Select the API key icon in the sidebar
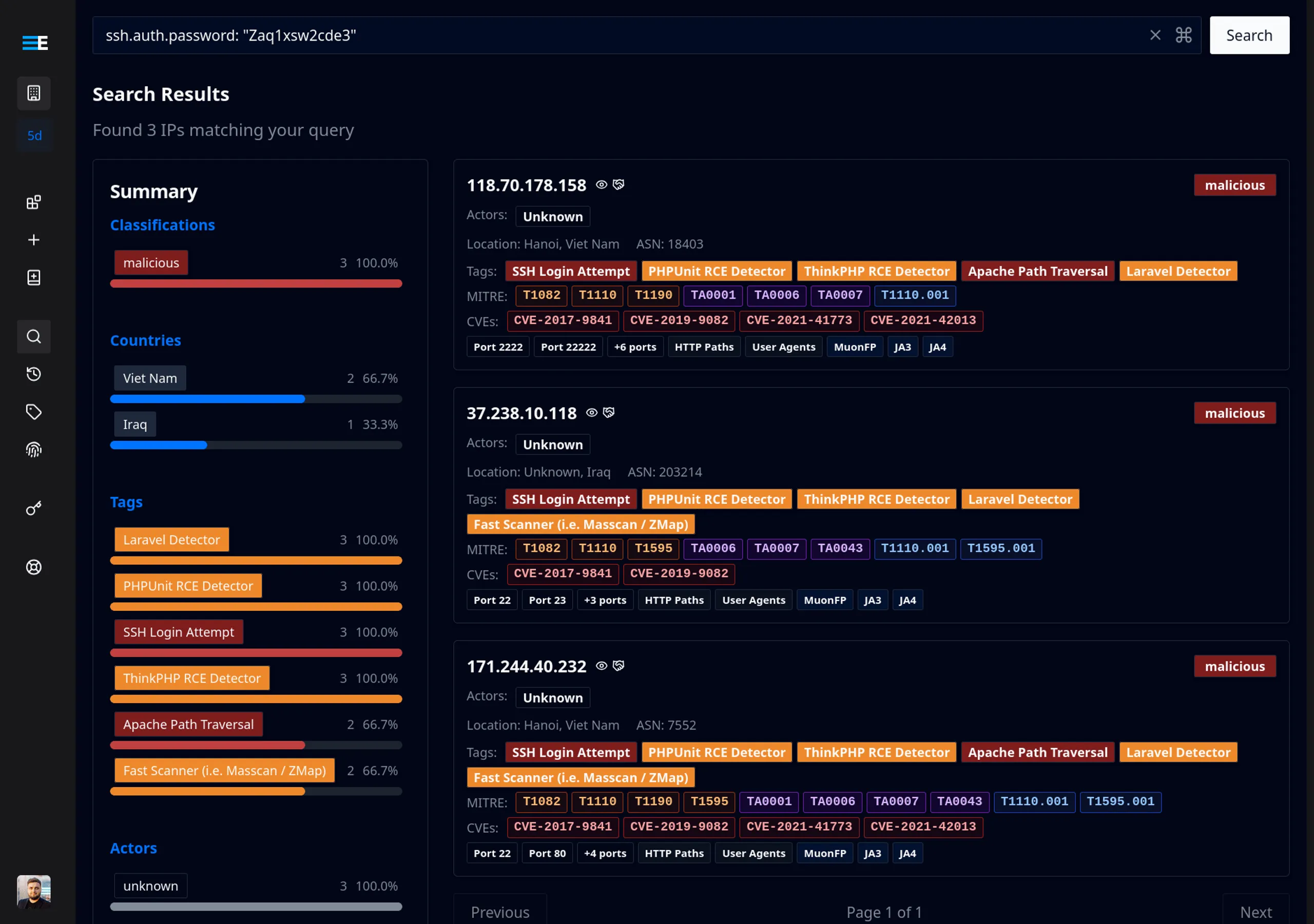Screen dimensions: 1314x924 click(x=34, y=508)
